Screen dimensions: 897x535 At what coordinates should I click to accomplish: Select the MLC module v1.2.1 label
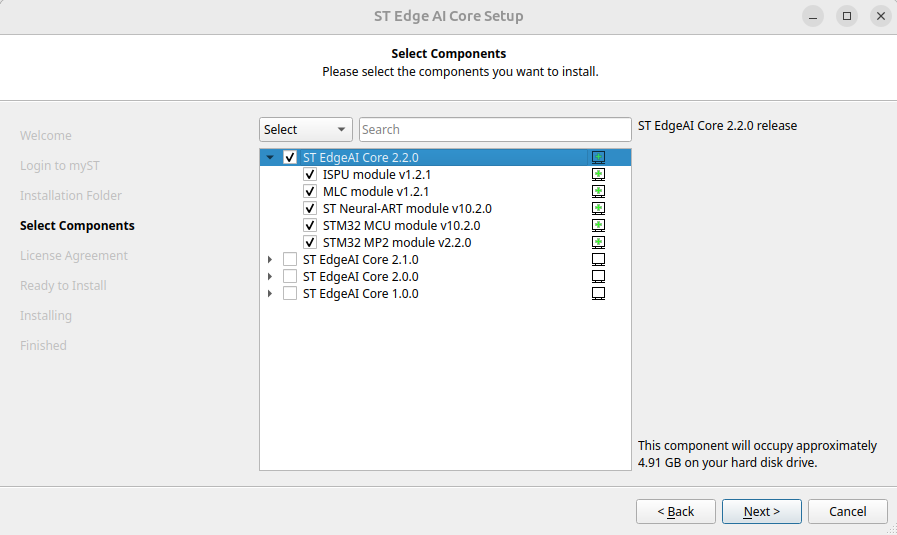coord(376,191)
